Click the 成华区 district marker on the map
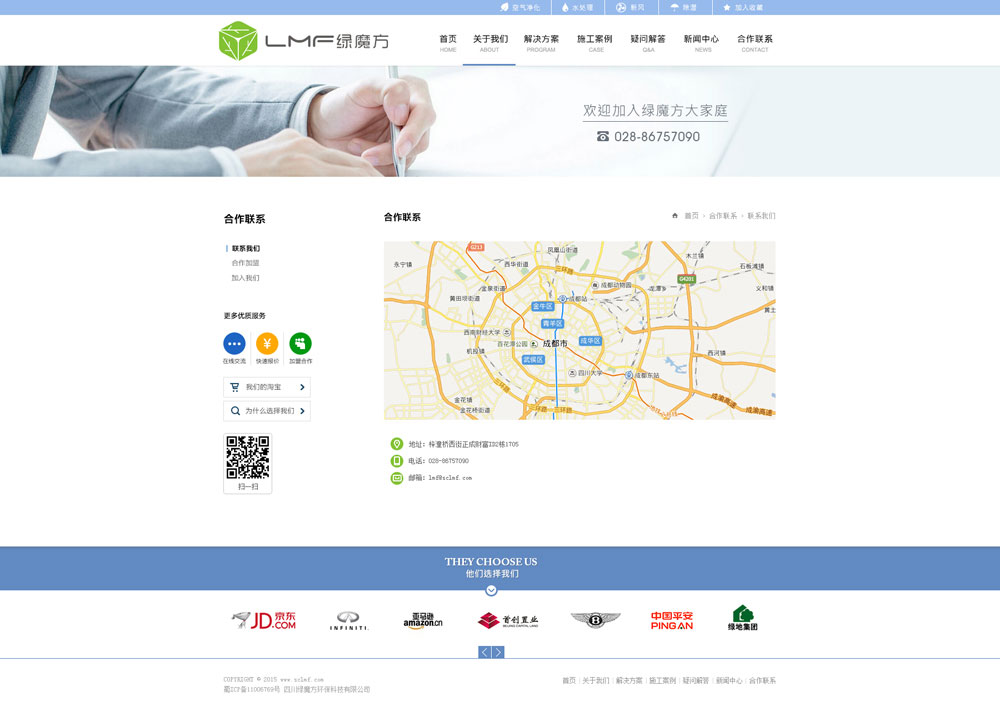 pos(590,341)
